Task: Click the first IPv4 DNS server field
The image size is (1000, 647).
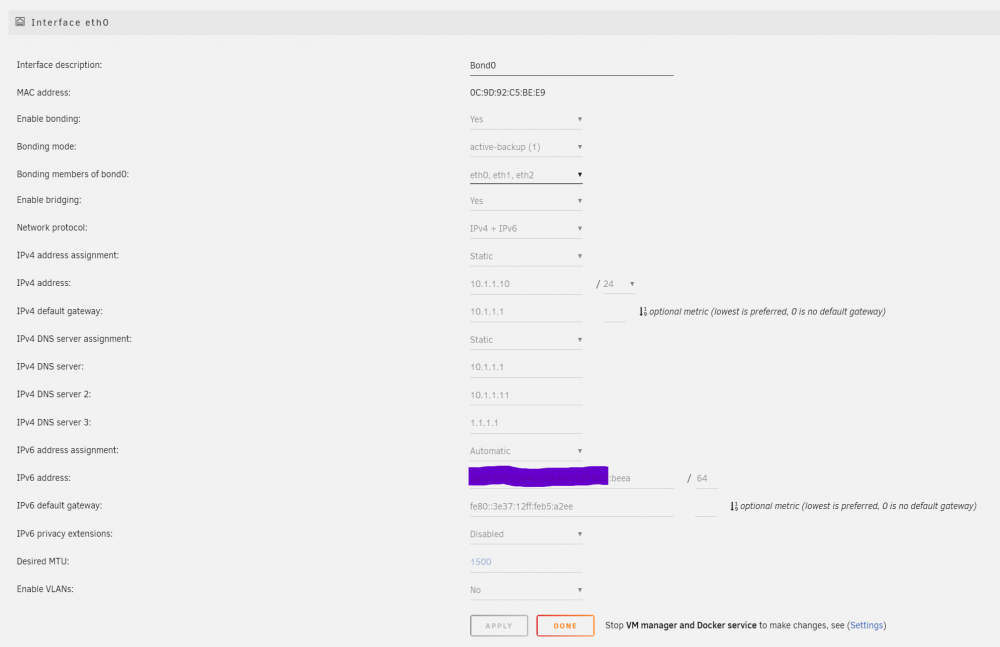Action: tap(526, 367)
